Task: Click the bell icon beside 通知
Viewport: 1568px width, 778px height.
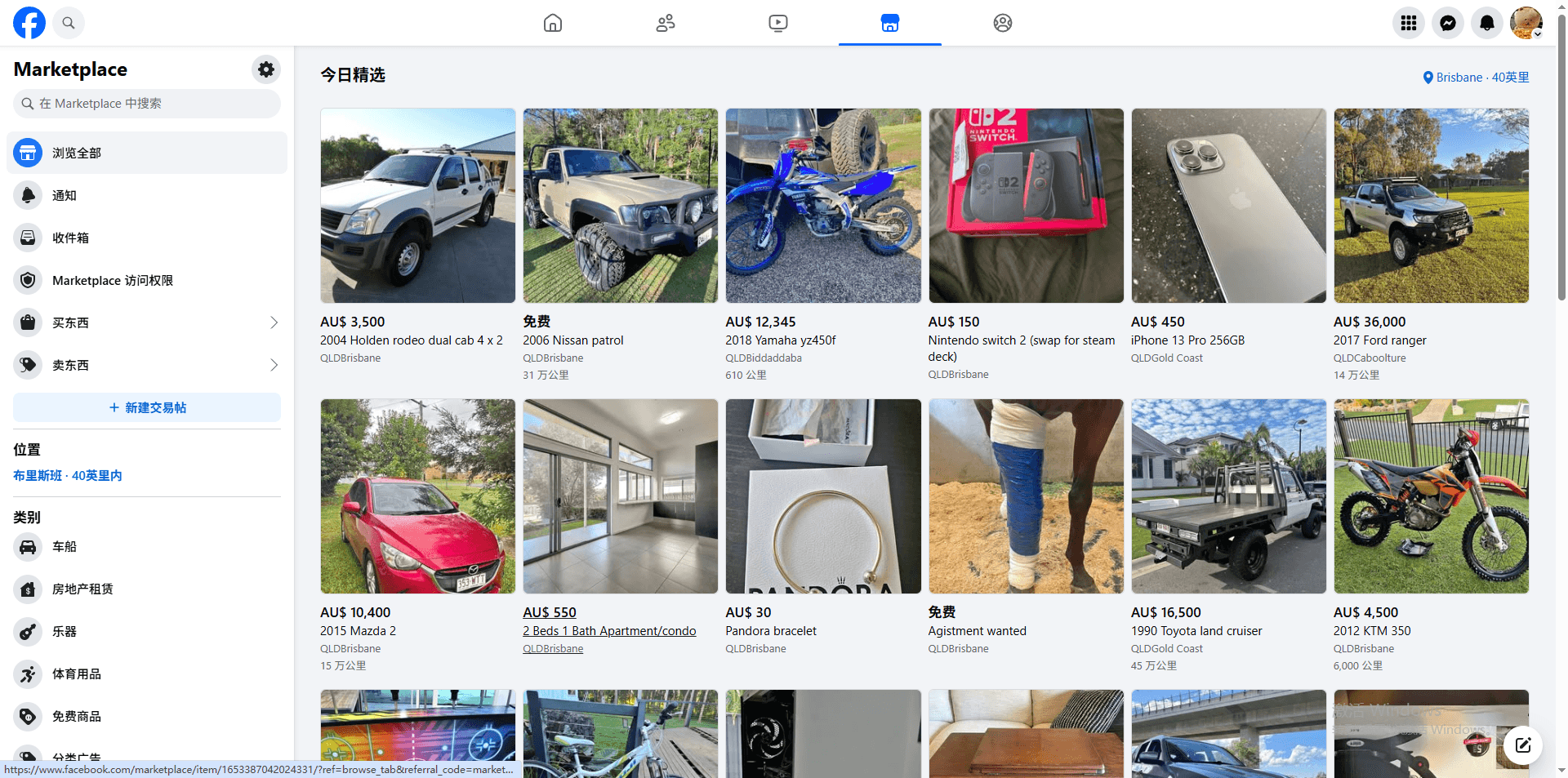Action: (x=28, y=195)
